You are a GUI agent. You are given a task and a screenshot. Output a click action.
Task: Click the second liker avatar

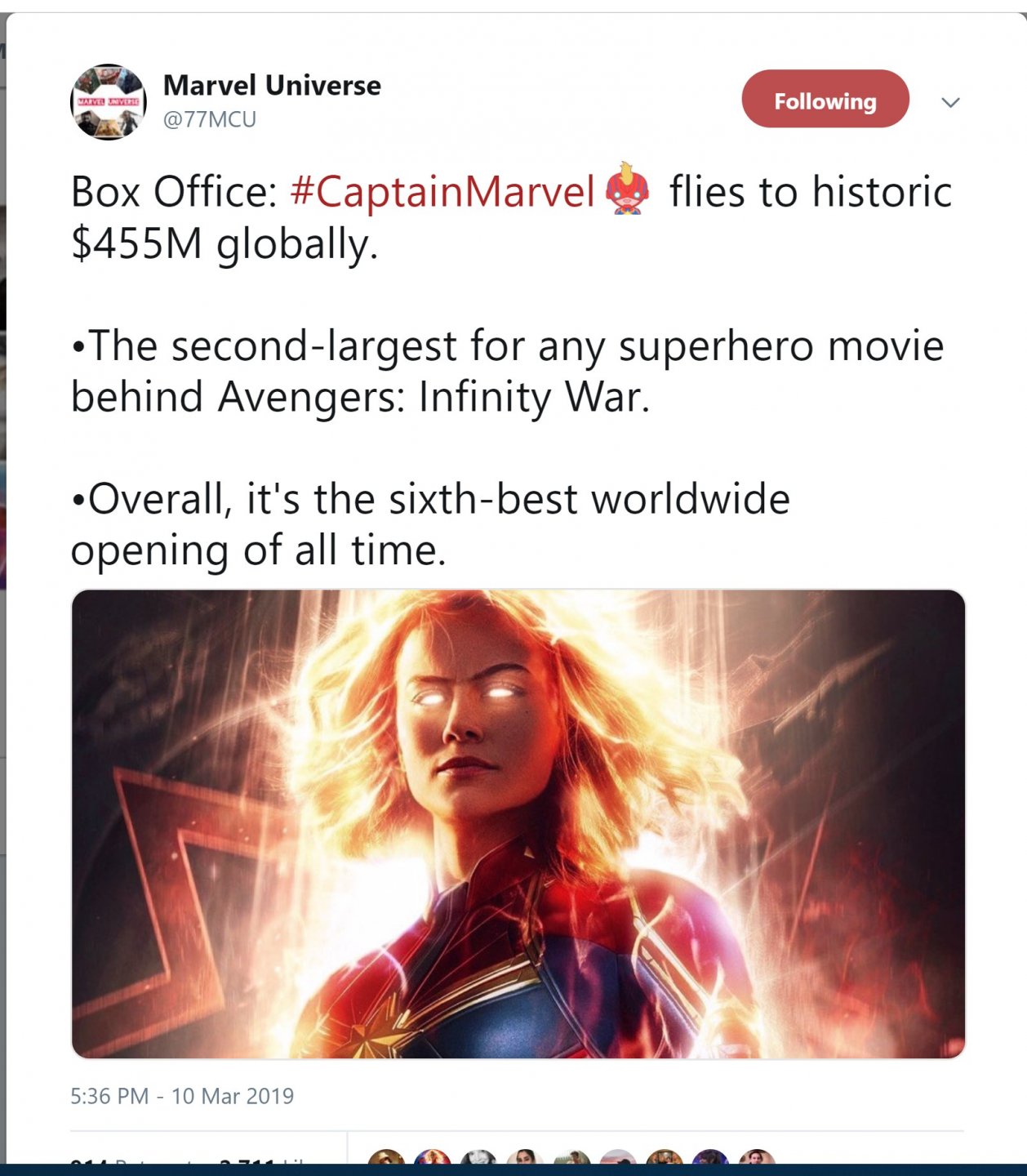pos(433,1159)
